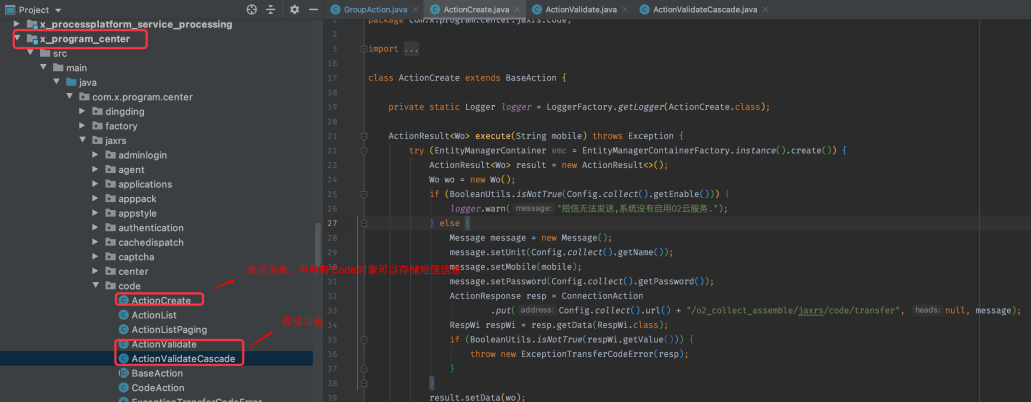Click the ActionList class icon in tree

pyautogui.click(x=123, y=315)
